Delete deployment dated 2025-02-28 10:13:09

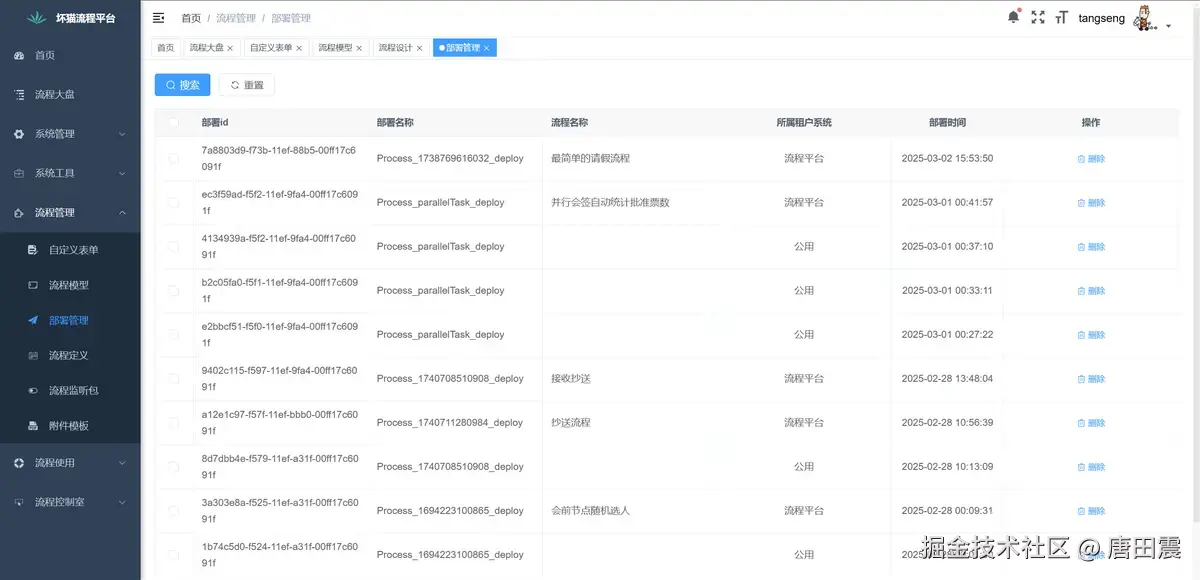tap(1091, 467)
